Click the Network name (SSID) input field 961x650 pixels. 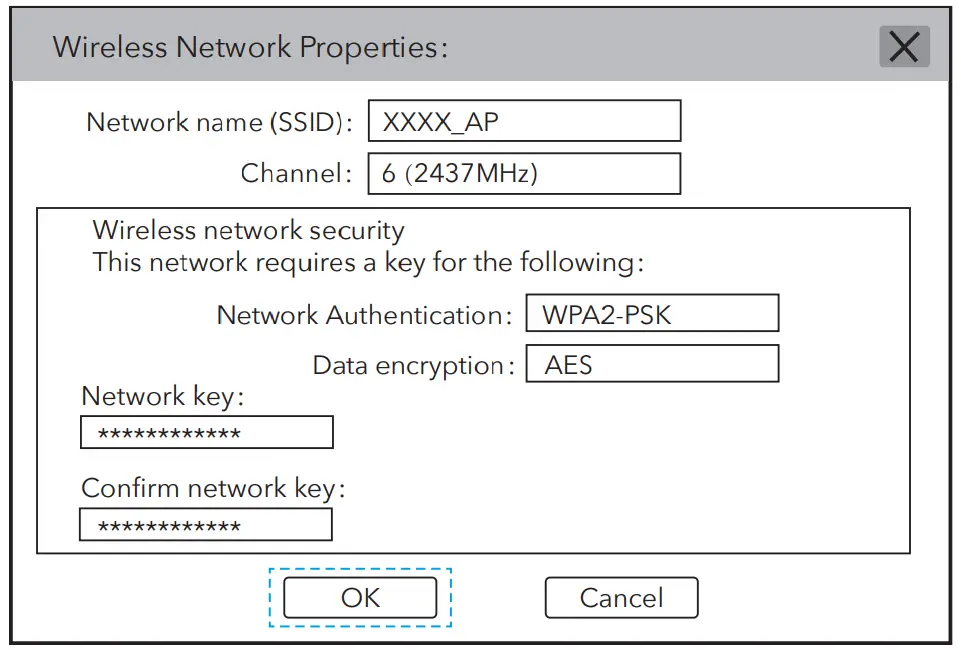pos(524,121)
